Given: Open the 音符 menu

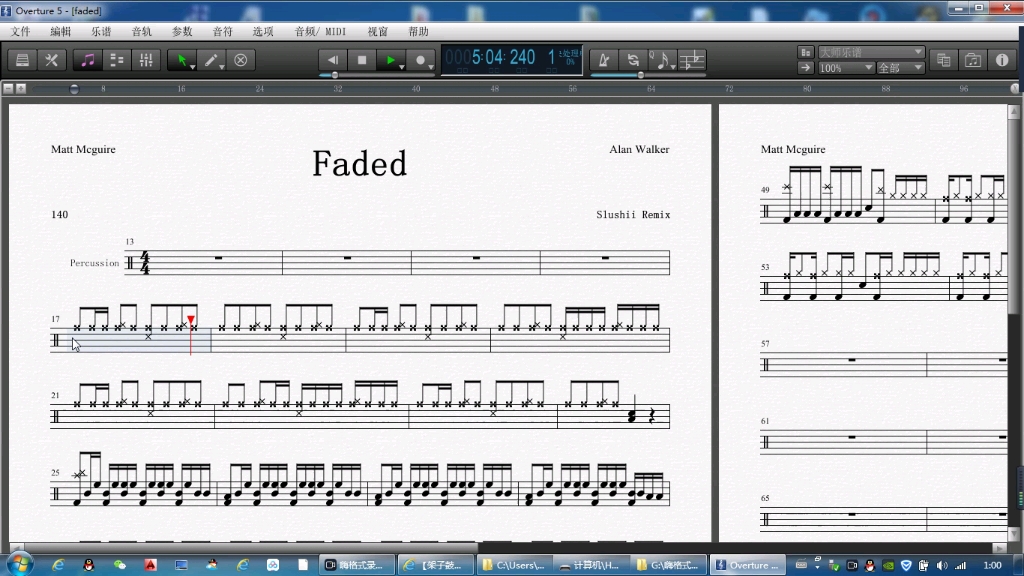Looking at the screenshot, I should click(x=223, y=31).
